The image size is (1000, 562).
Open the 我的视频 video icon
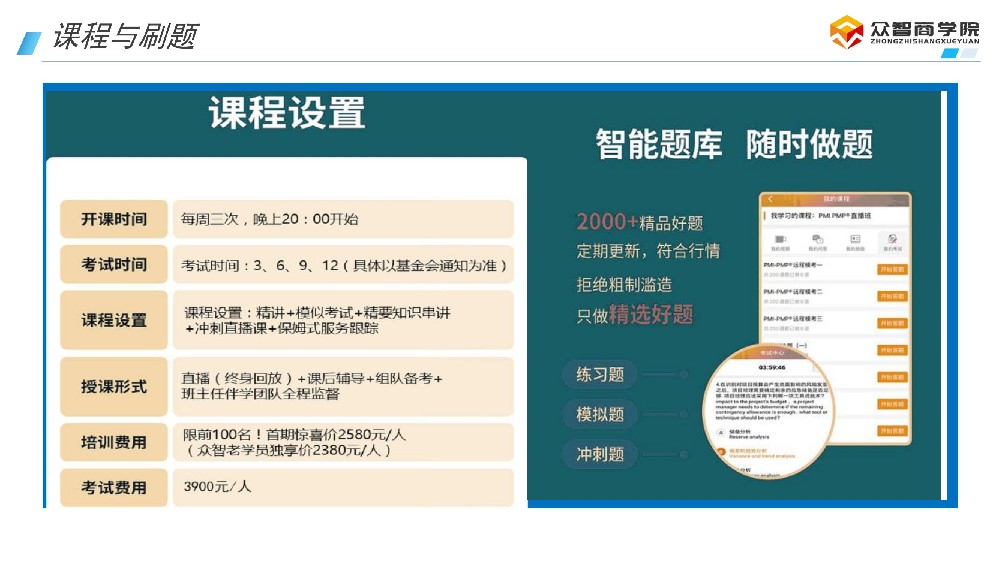(780, 241)
